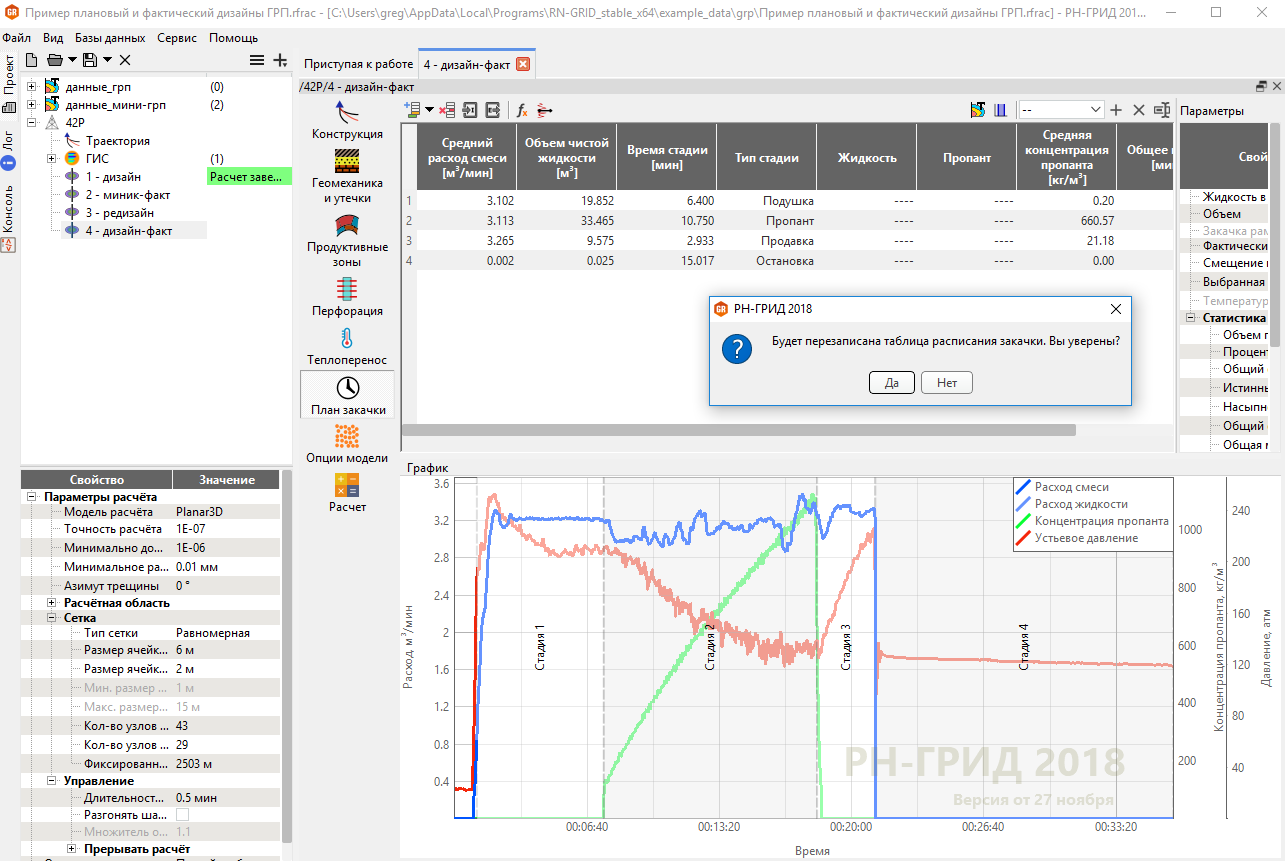This screenshot has width=1285, height=861.
Task: Open Геомеханика и утечки section
Action: (x=347, y=161)
